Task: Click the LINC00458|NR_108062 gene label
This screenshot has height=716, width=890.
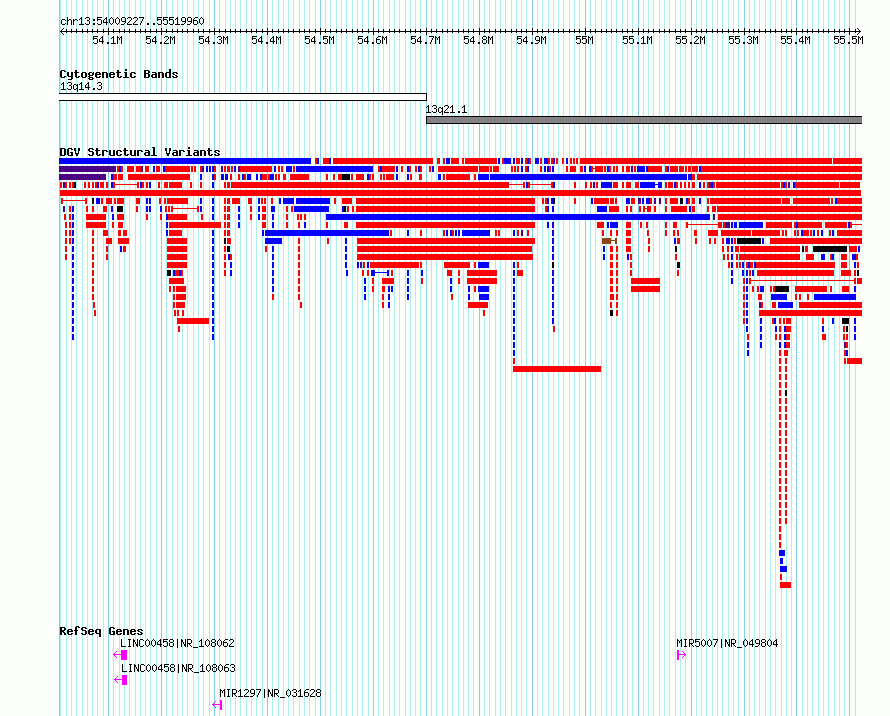Action: click(x=177, y=643)
